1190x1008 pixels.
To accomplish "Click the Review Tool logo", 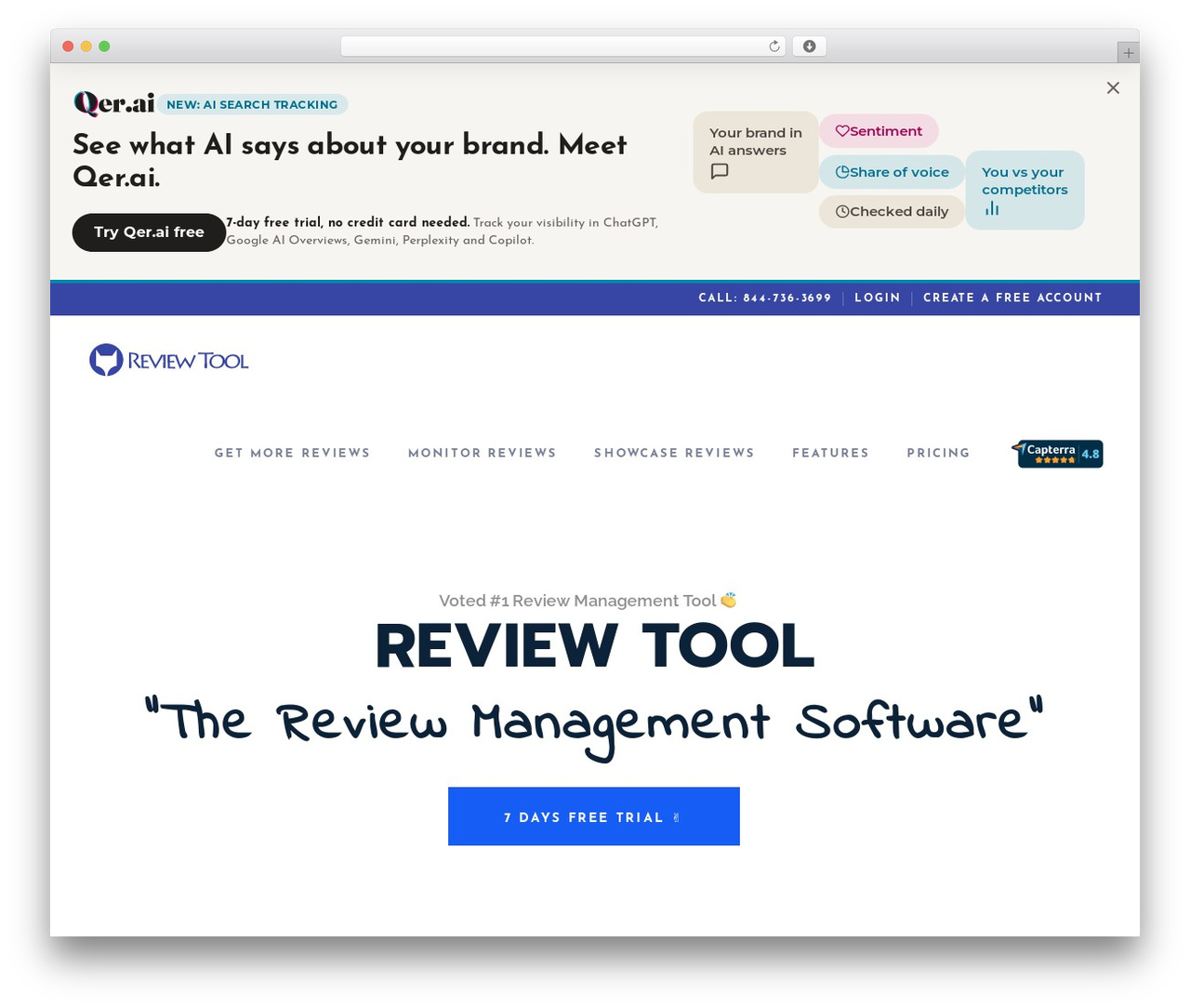I will (169, 360).
